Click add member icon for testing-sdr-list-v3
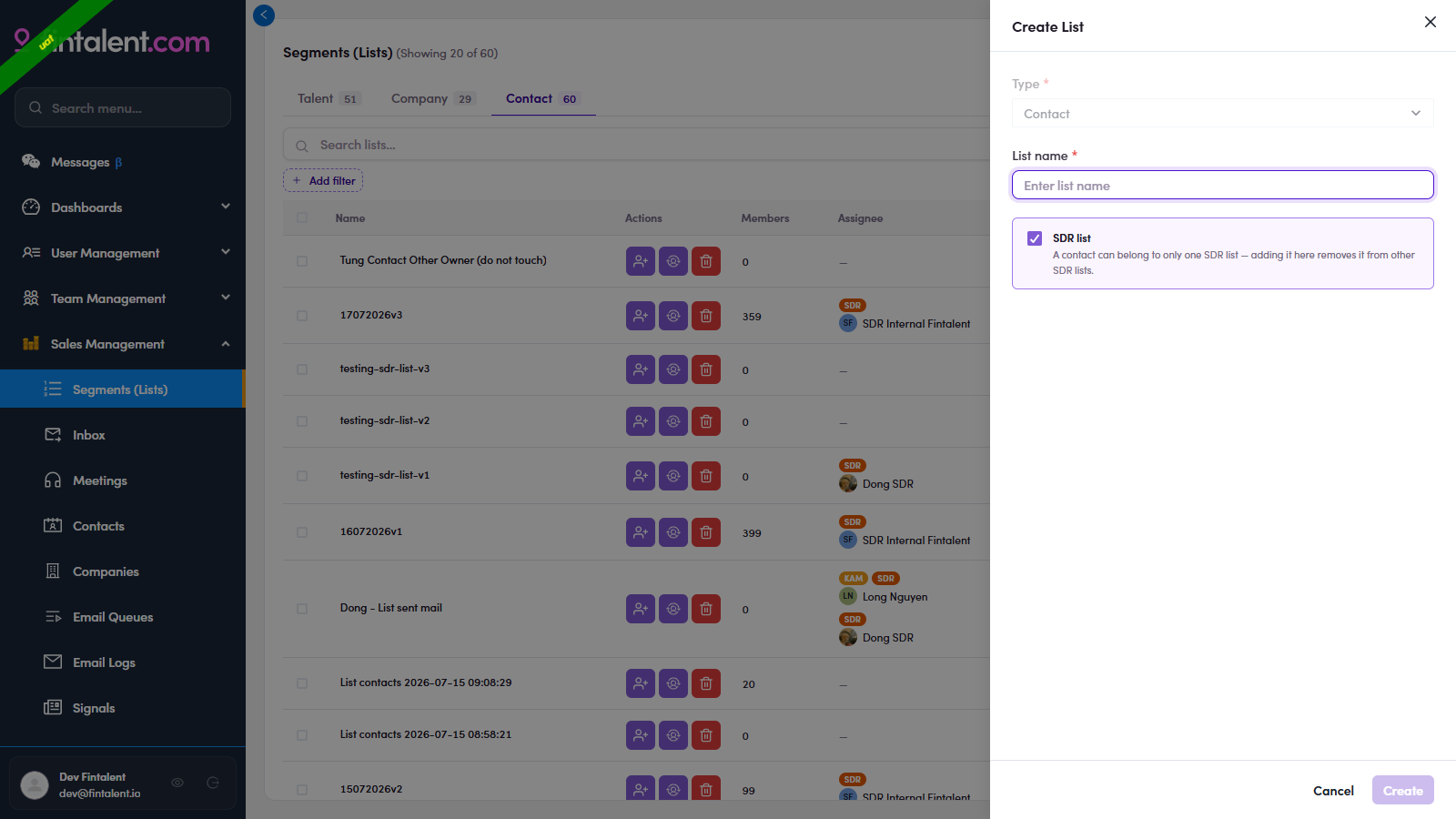This screenshot has width=1456, height=819. [641, 369]
